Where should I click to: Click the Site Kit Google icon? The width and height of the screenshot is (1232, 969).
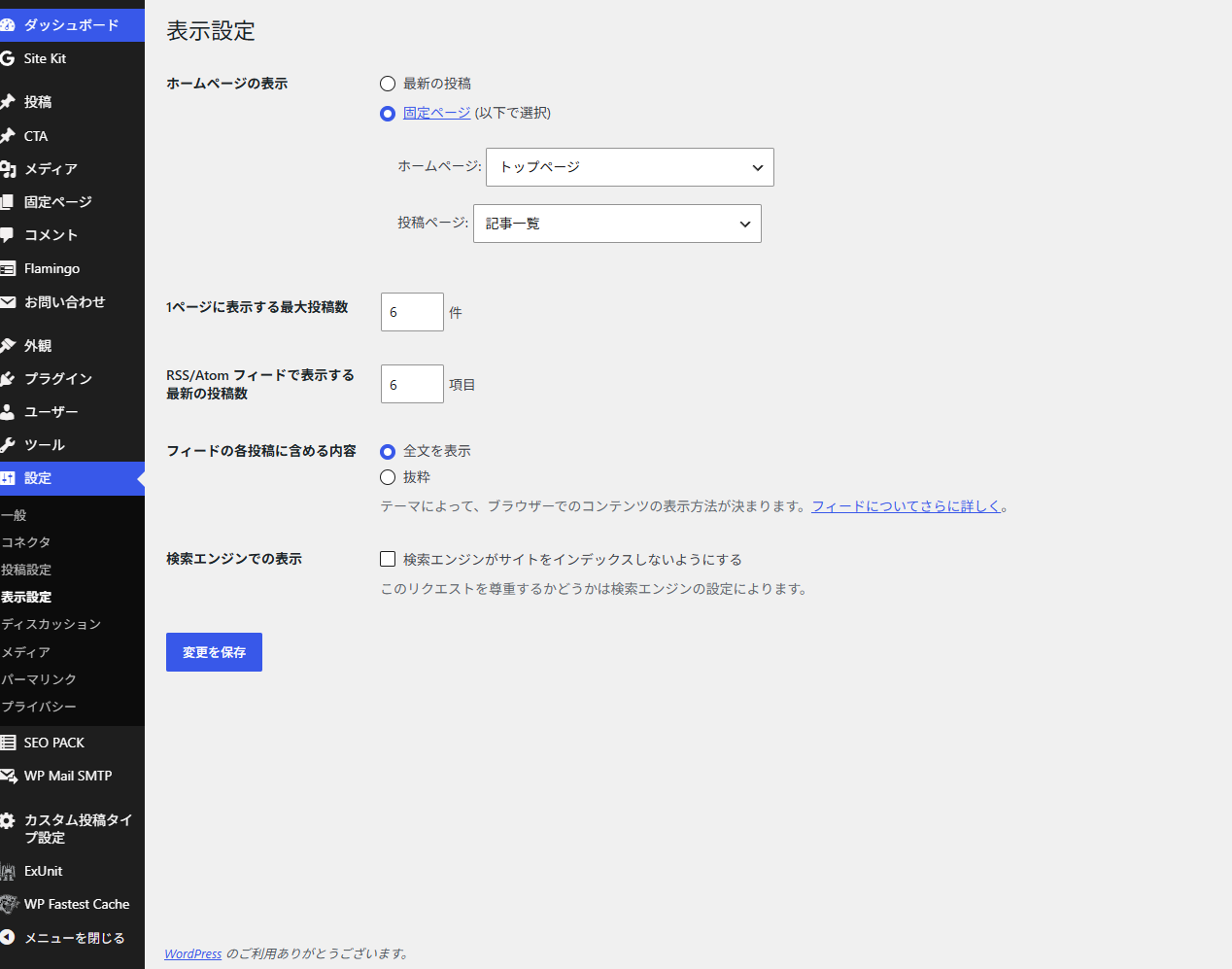(7, 58)
